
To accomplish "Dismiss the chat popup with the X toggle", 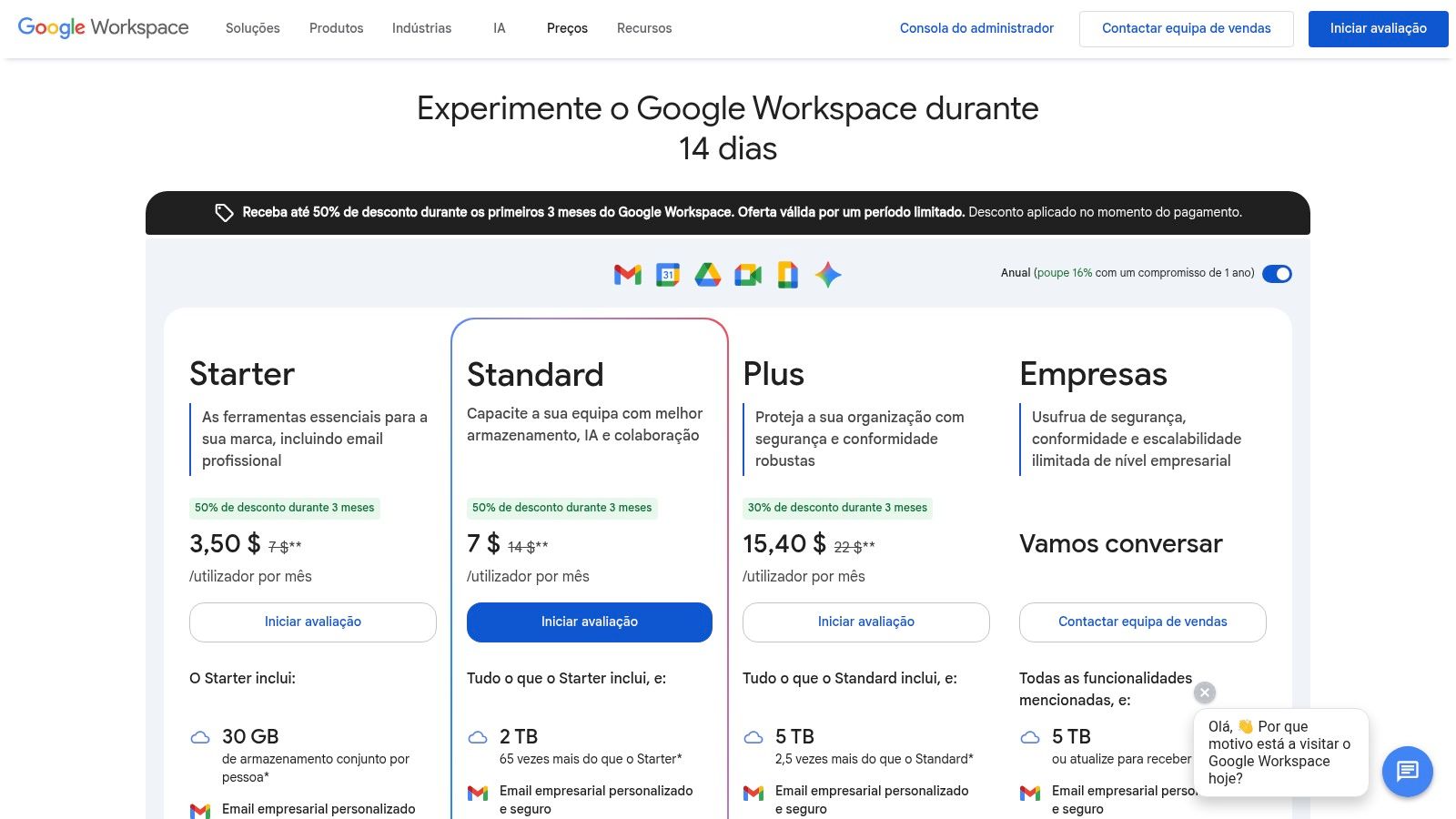I will point(1204,693).
